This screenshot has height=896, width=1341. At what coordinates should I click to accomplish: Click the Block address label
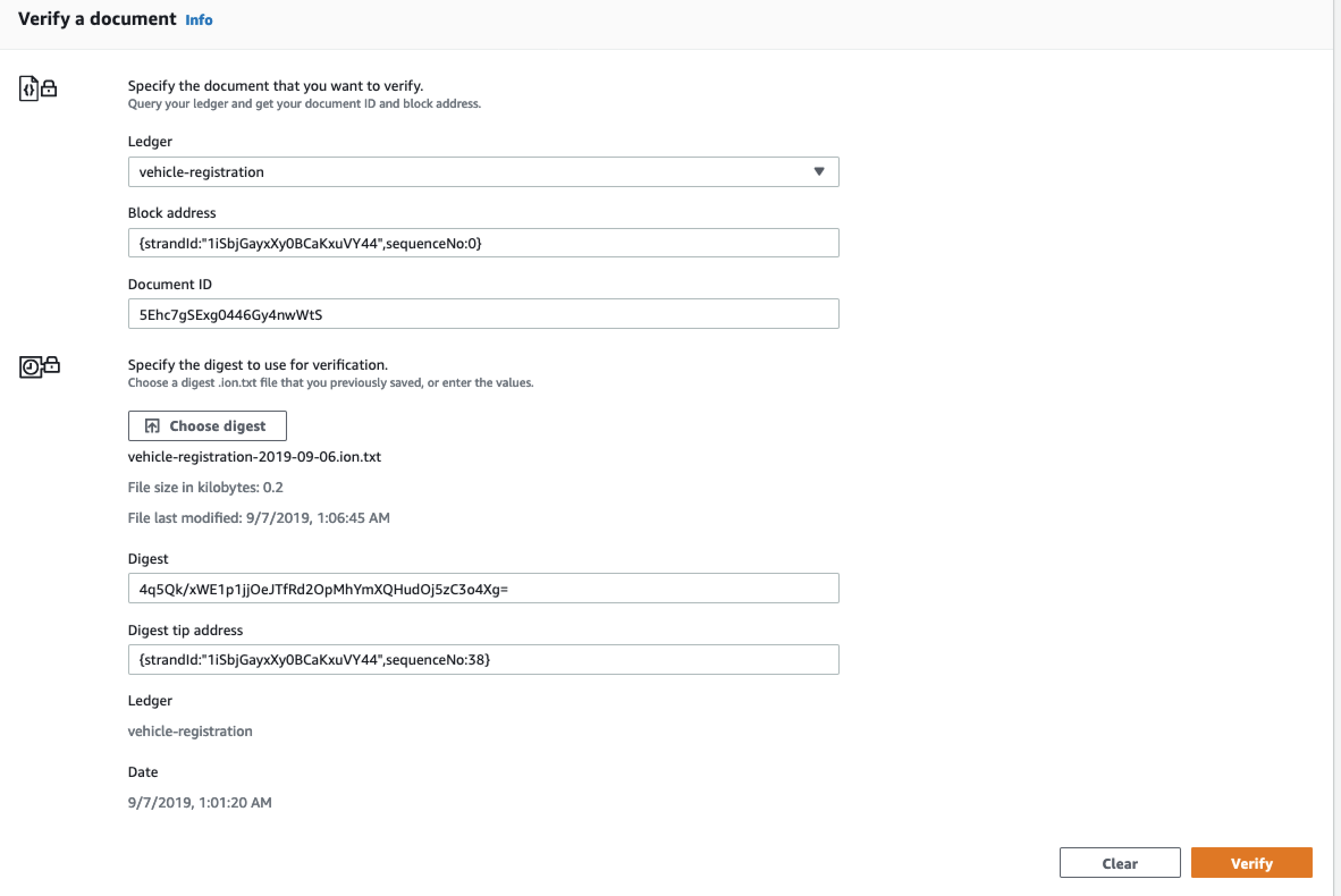[x=171, y=213]
